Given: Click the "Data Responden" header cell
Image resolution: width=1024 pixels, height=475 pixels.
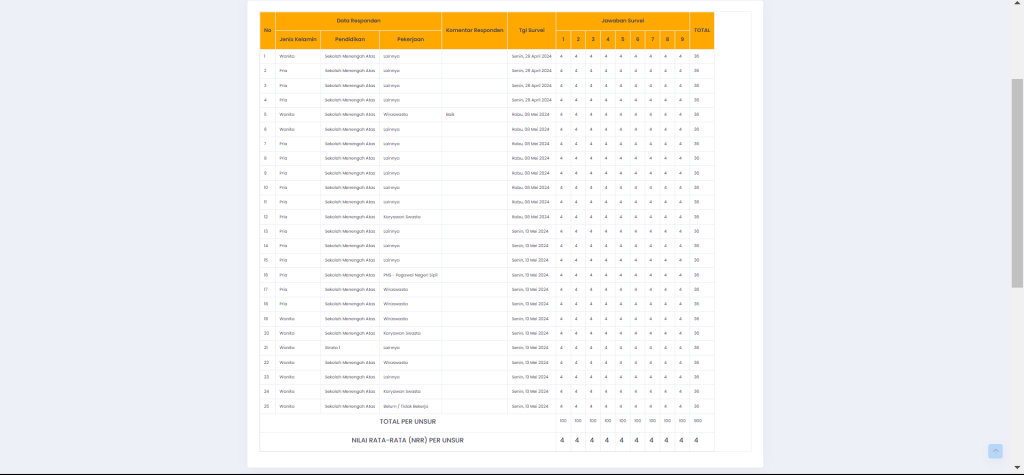Looking at the screenshot, I should (x=358, y=21).
